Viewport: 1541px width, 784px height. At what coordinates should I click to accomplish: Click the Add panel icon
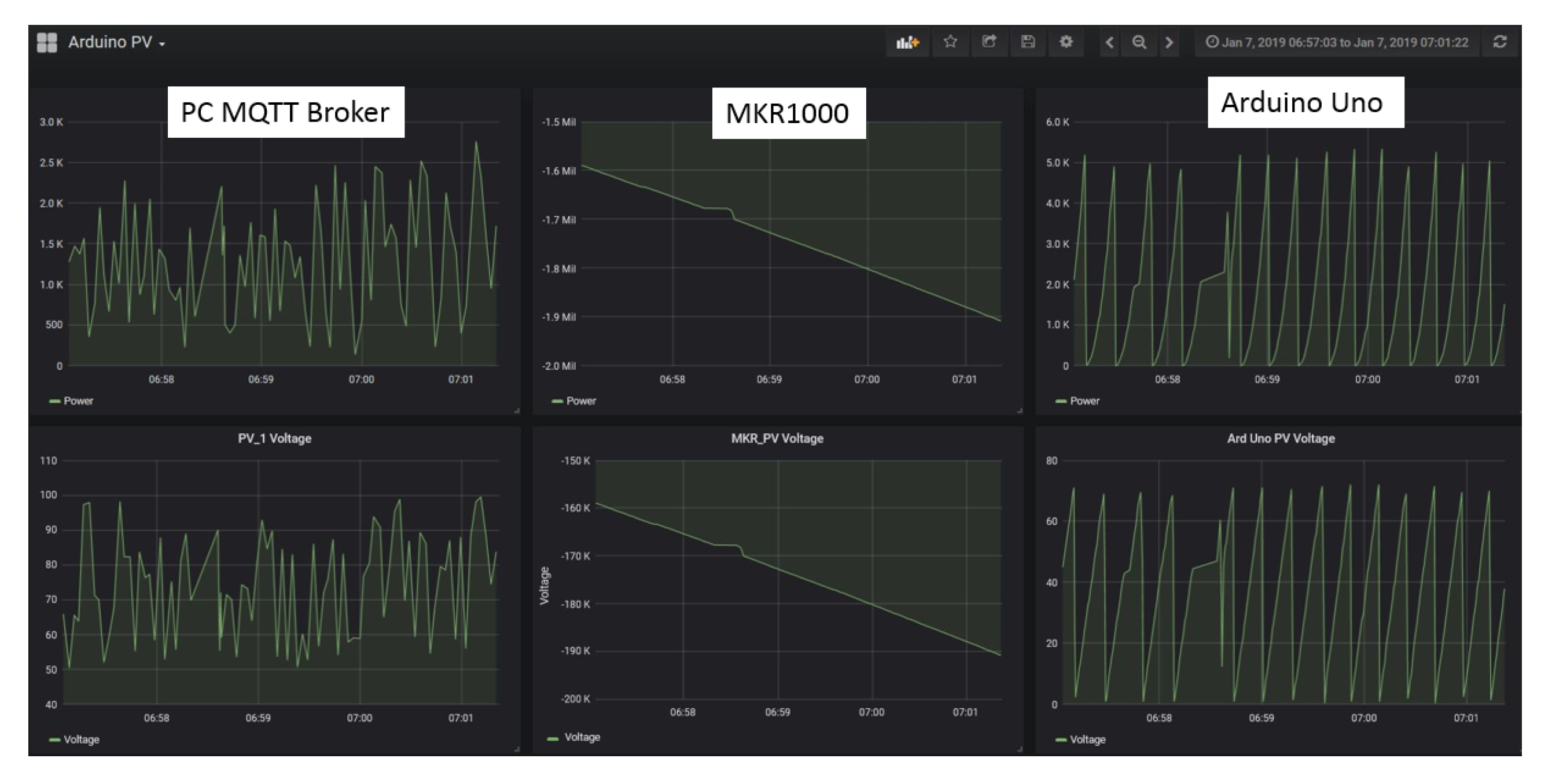907,42
